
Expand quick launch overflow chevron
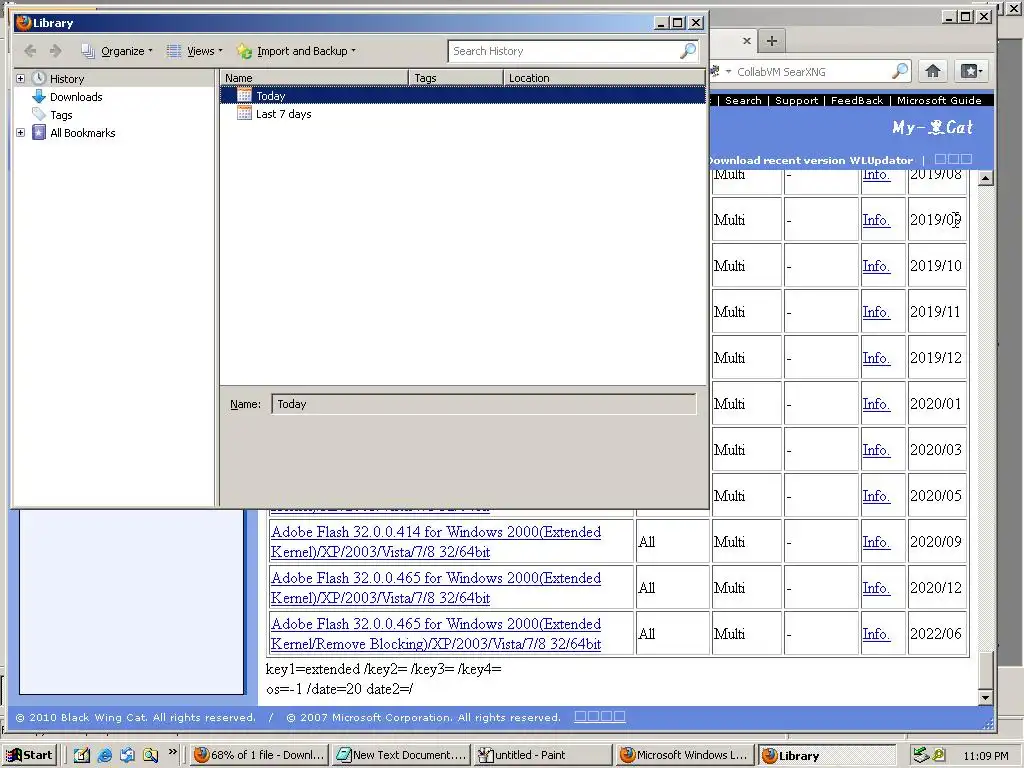(172, 752)
